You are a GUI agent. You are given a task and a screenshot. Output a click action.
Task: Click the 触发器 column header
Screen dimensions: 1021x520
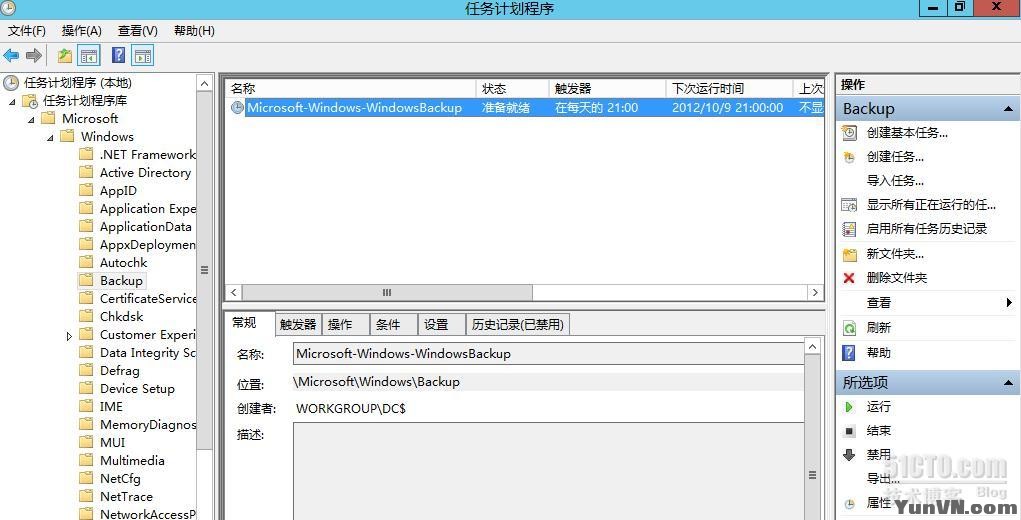(x=607, y=89)
